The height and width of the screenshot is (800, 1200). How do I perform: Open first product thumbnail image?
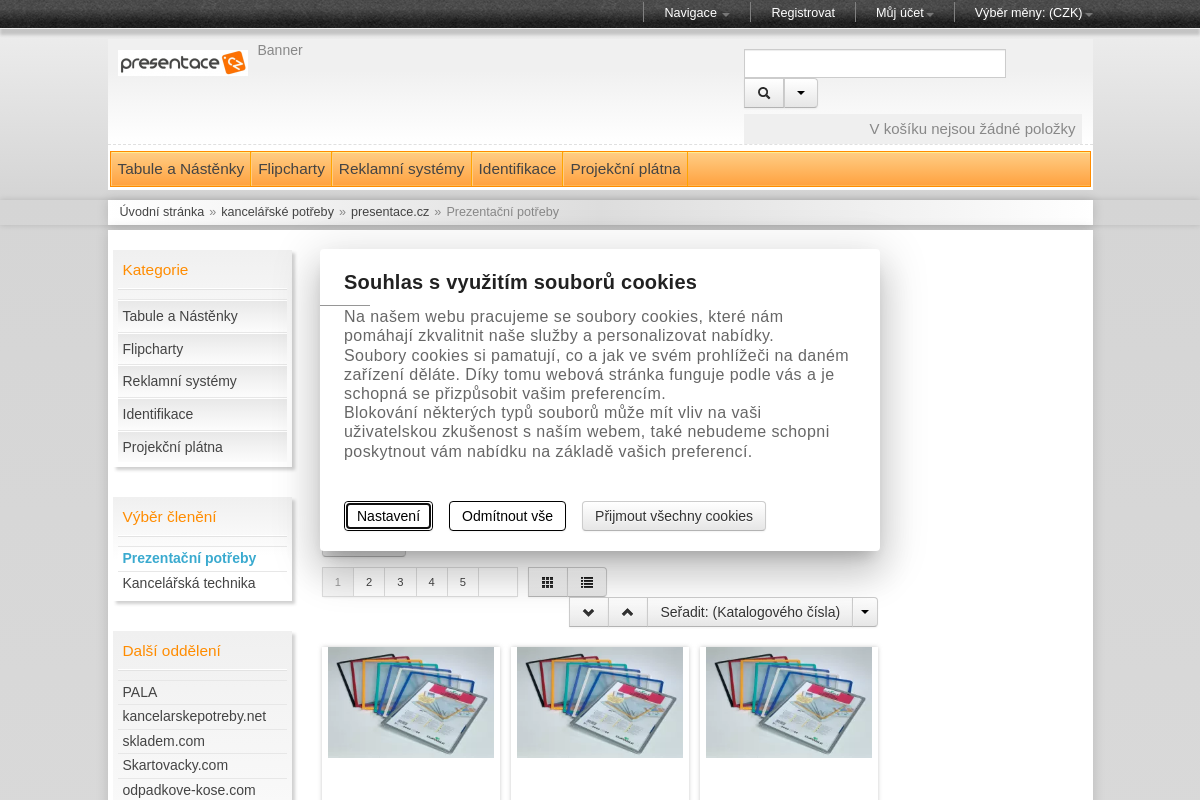coord(411,702)
